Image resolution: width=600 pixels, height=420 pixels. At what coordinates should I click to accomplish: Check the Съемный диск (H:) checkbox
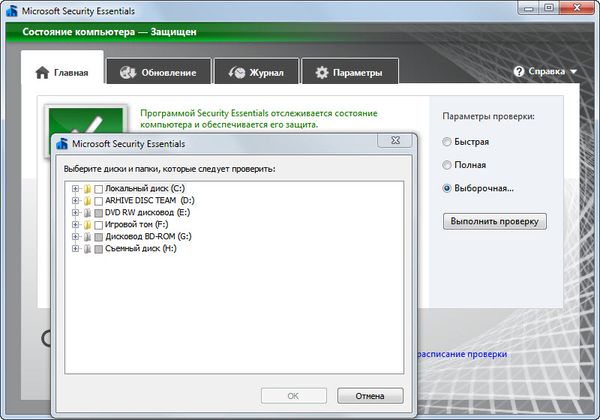(98, 249)
